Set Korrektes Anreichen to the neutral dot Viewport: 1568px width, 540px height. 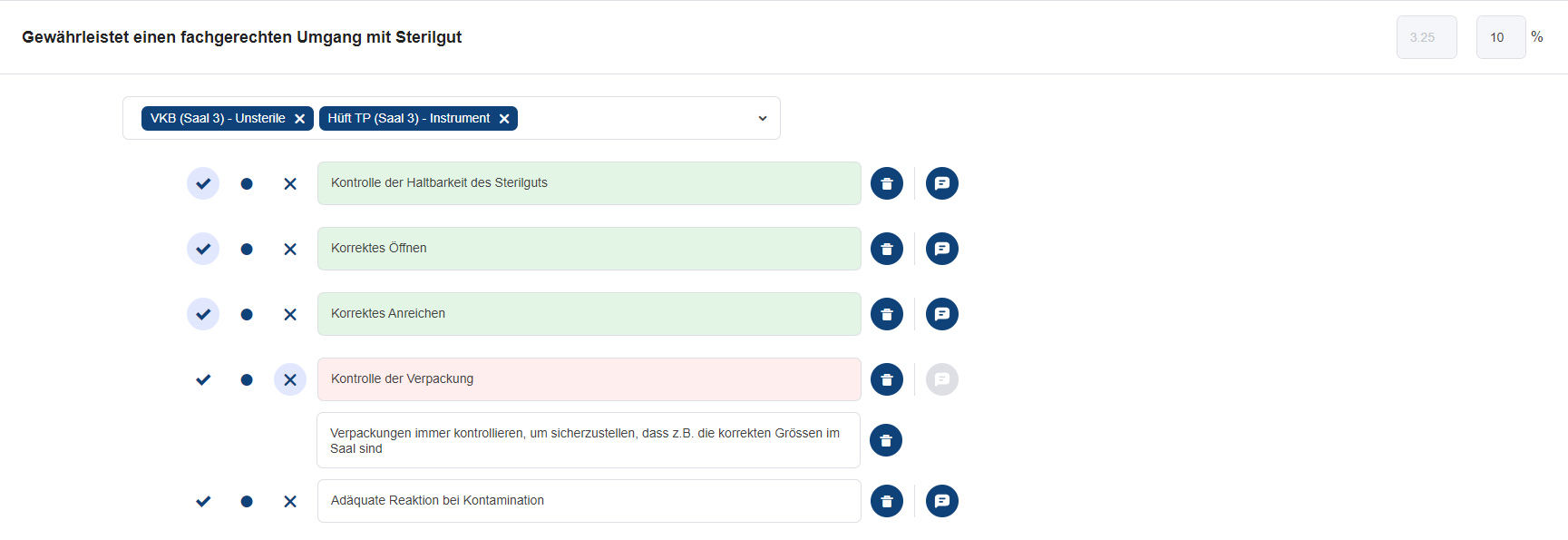click(247, 314)
